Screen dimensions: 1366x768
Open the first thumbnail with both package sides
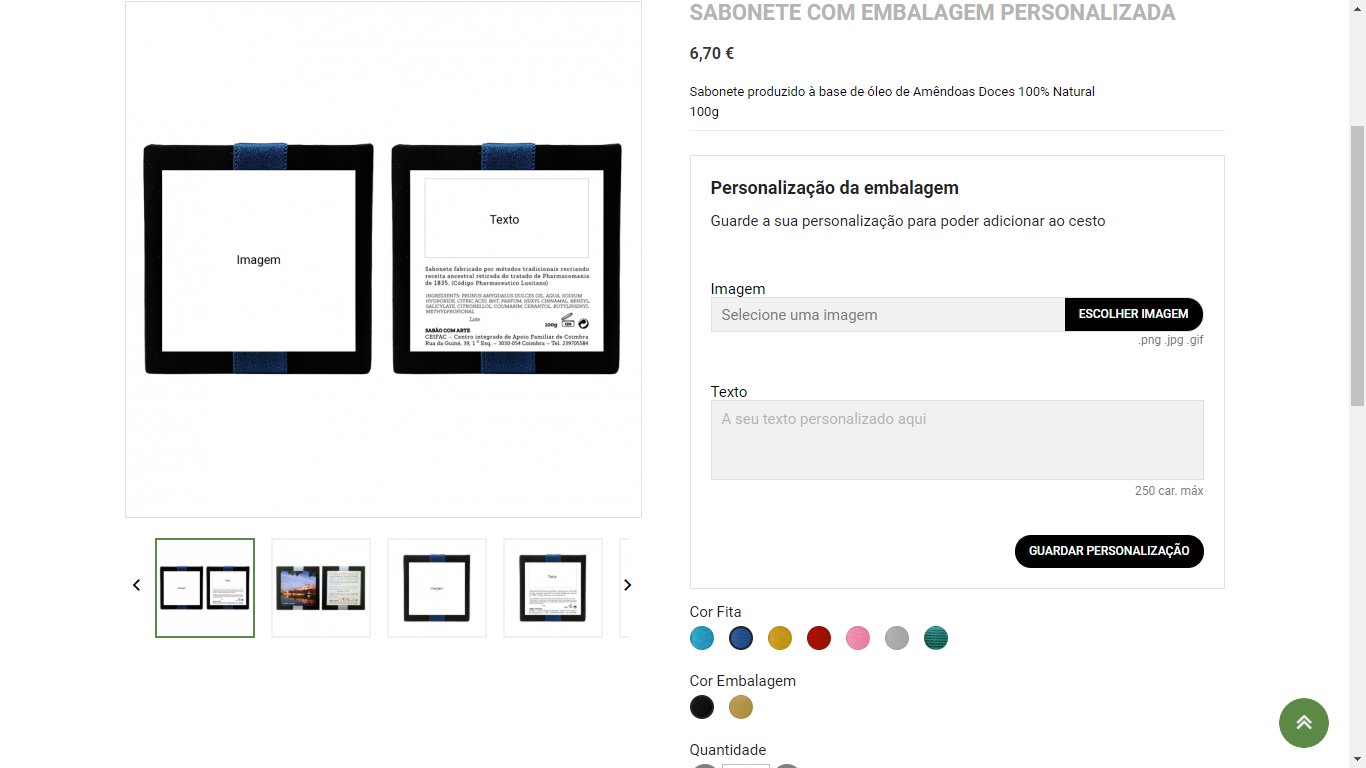(205, 588)
